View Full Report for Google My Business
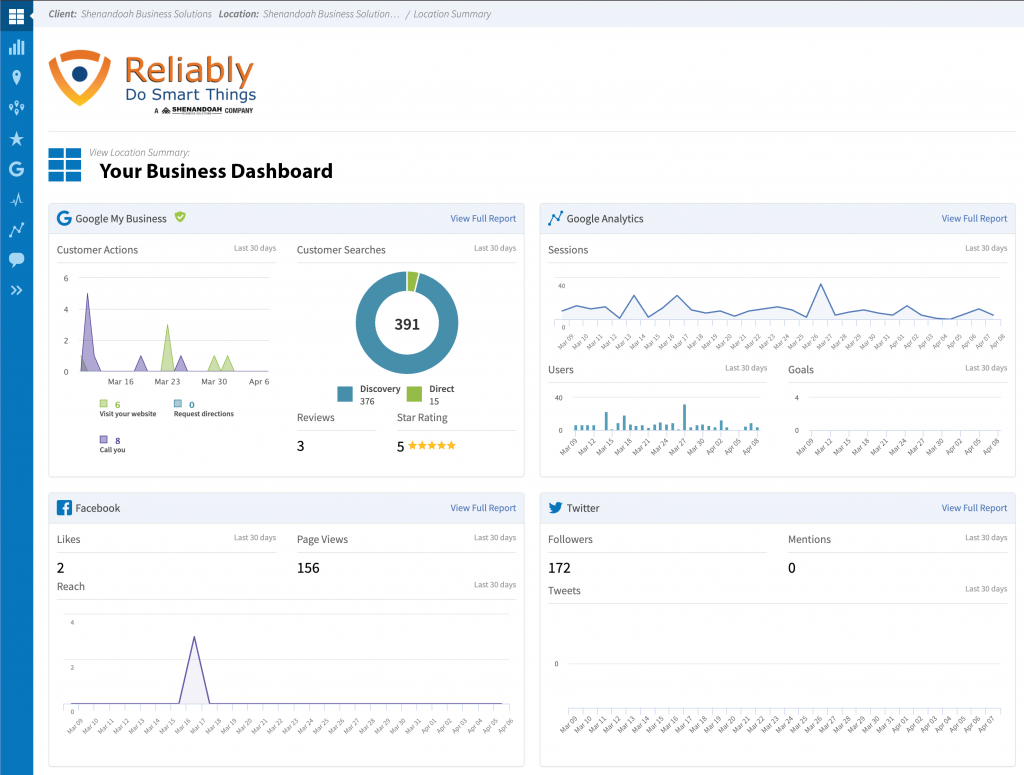 coord(483,219)
